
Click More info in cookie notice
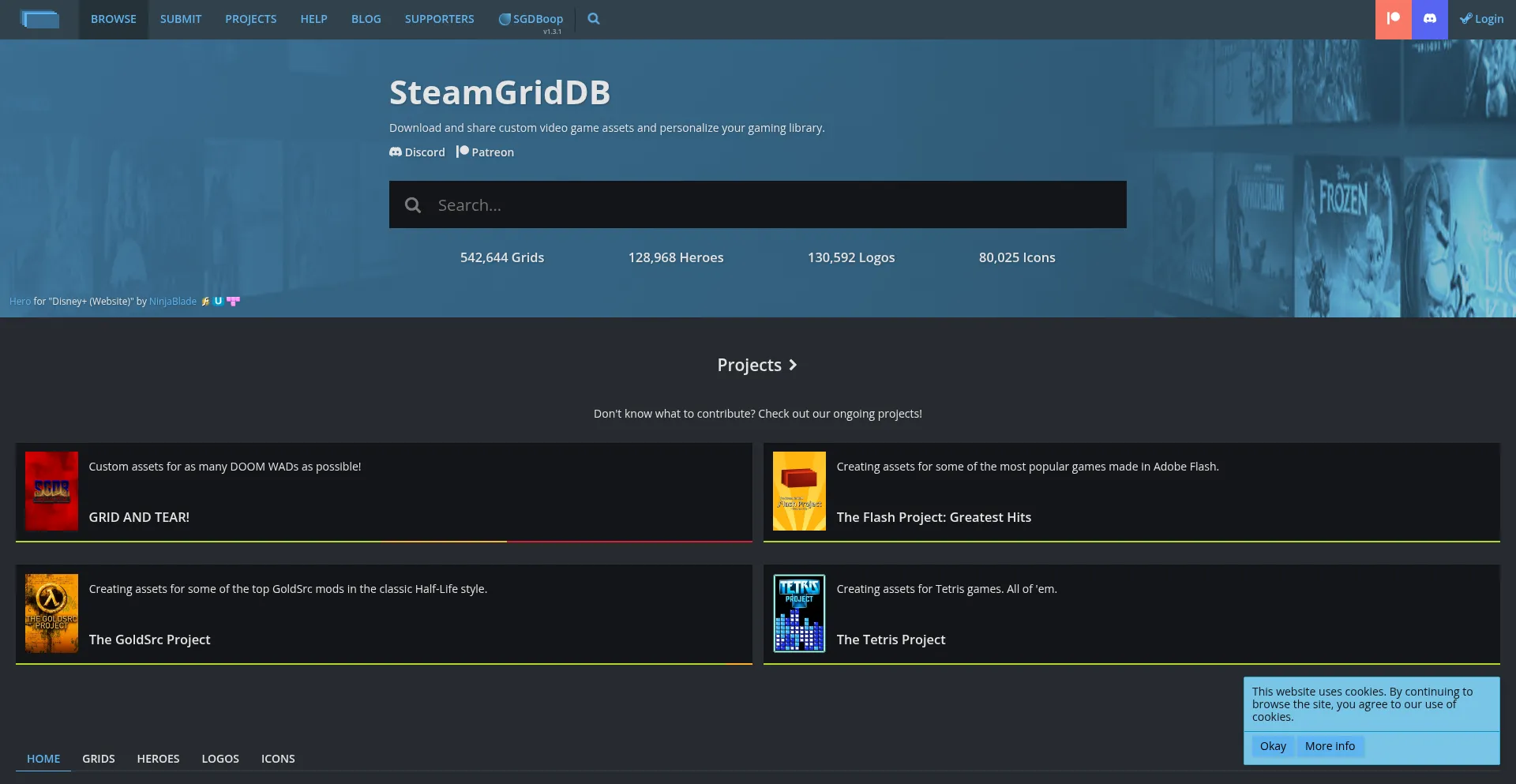coord(1330,746)
